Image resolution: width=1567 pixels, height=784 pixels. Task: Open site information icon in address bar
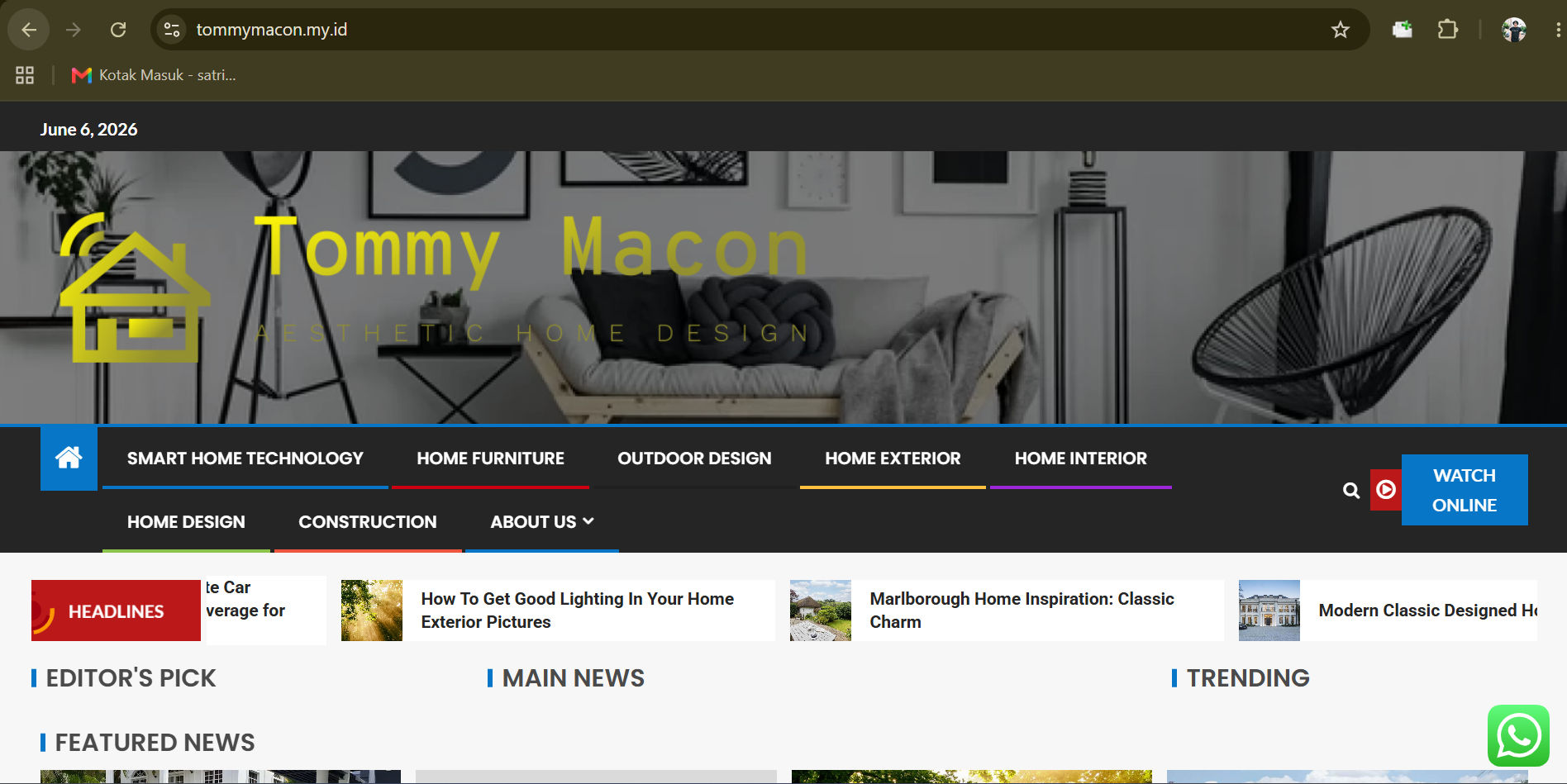click(172, 30)
